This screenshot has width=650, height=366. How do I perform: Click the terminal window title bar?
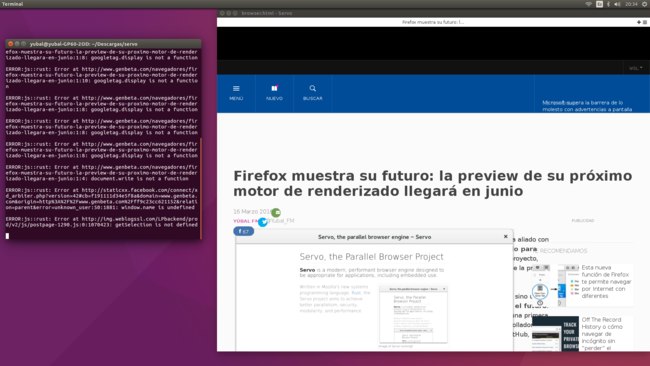104,44
